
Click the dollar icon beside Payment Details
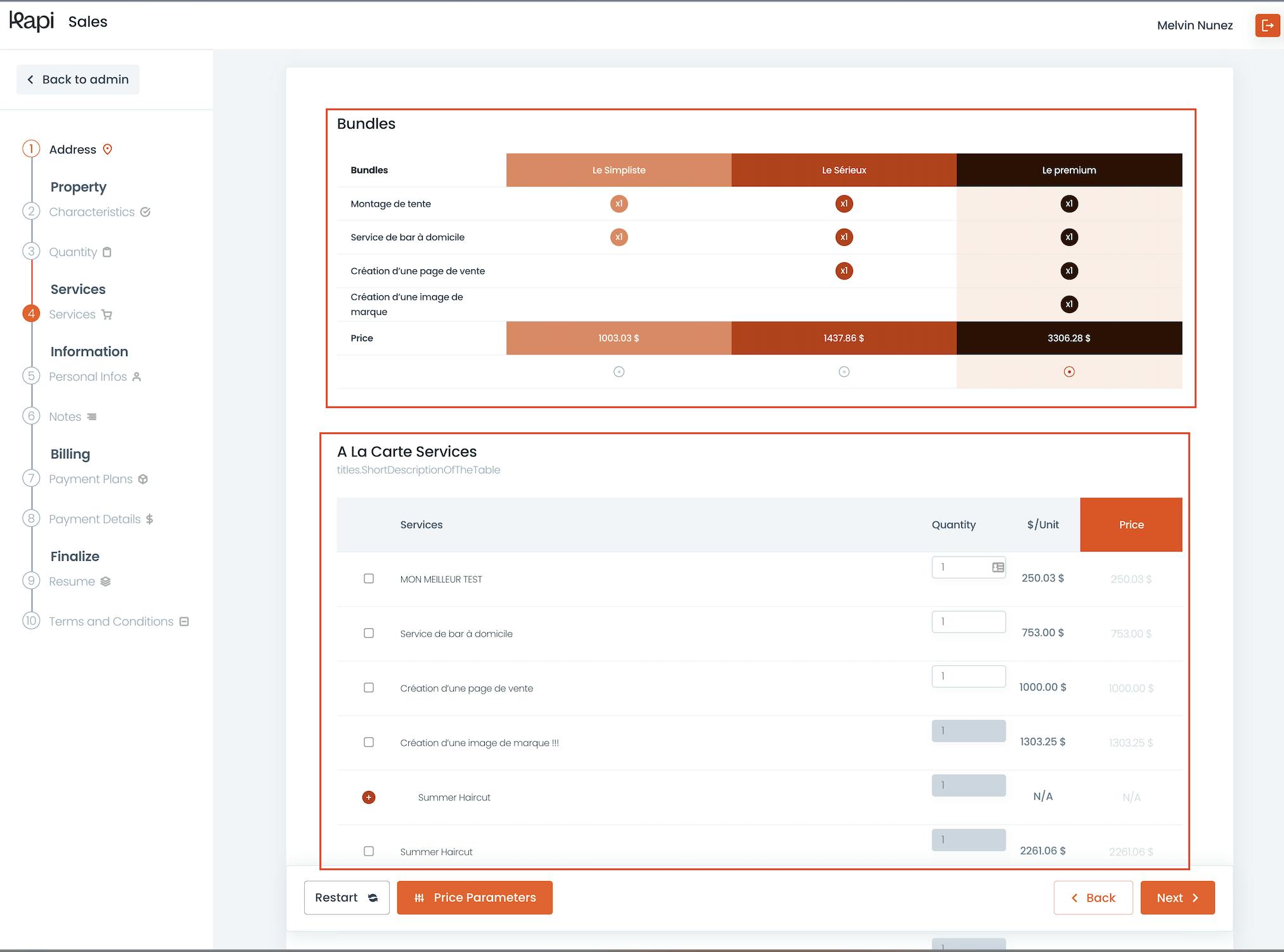(150, 519)
